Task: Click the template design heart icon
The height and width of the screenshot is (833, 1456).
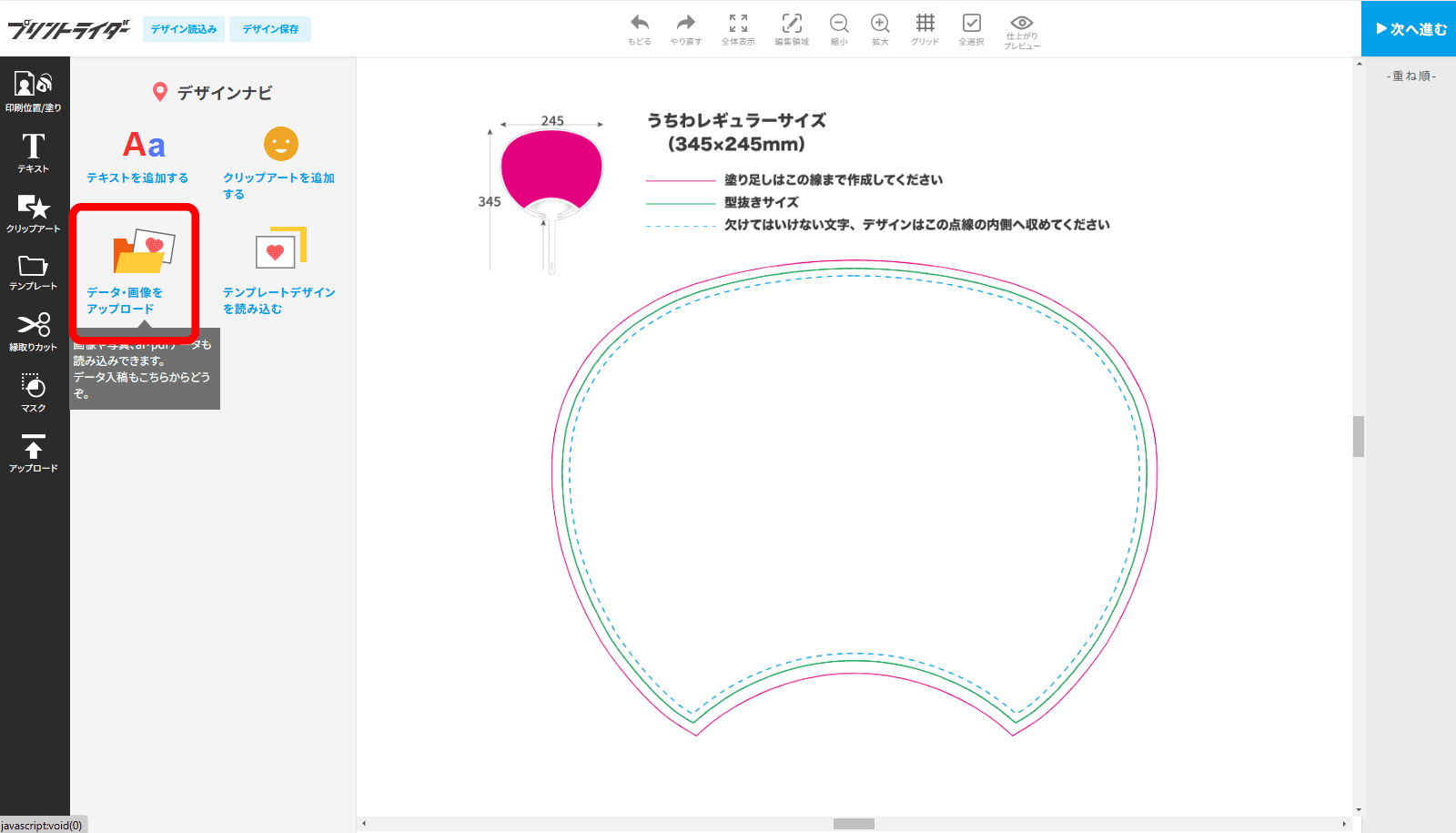Action: tap(281, 248)
